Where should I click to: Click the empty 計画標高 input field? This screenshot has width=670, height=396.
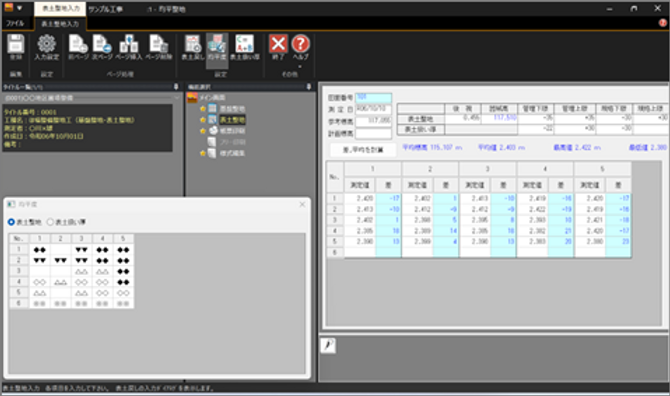pyautogui.click(x=373, y=133)
